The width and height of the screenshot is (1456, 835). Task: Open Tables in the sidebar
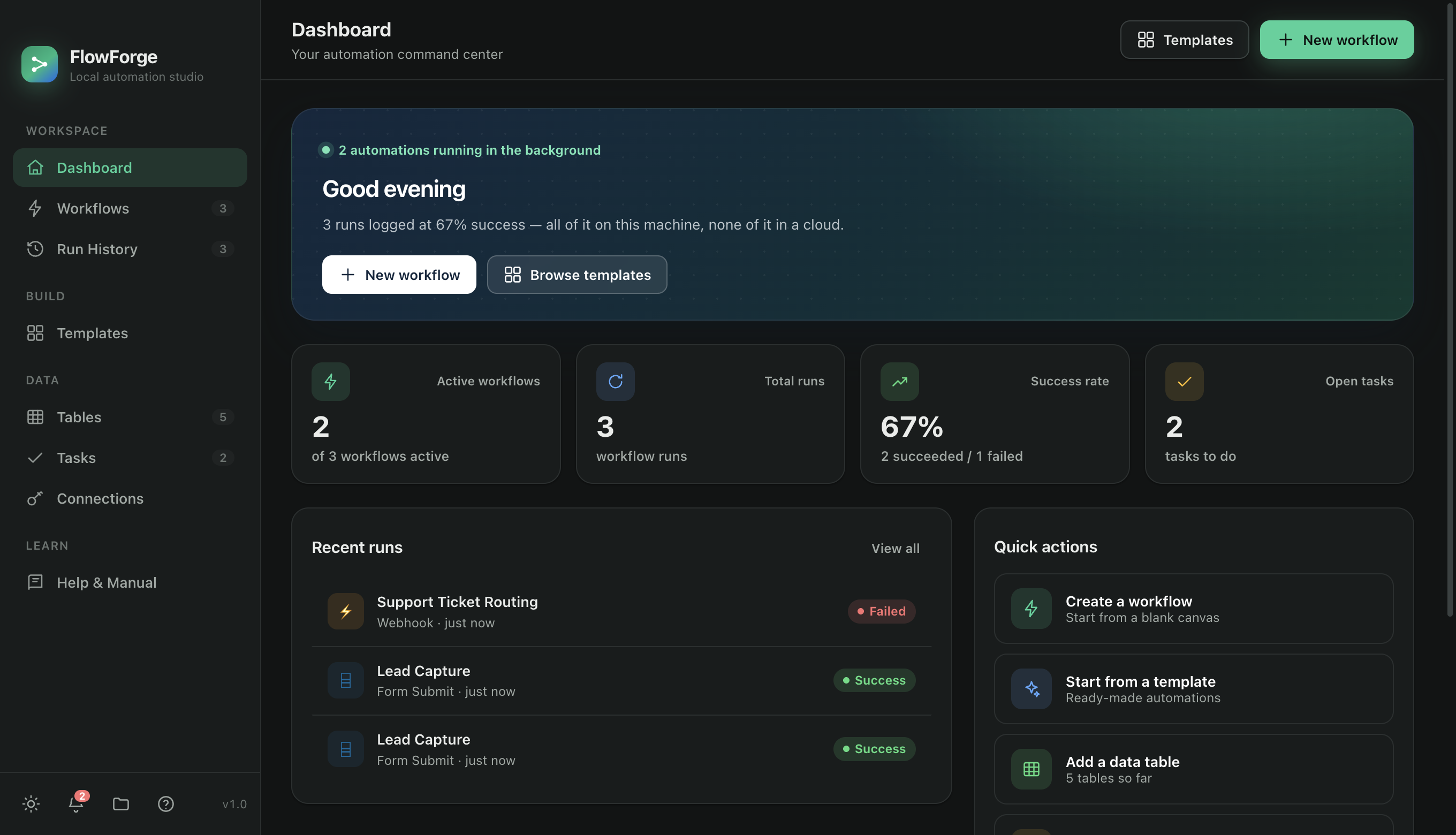(130, 417)
